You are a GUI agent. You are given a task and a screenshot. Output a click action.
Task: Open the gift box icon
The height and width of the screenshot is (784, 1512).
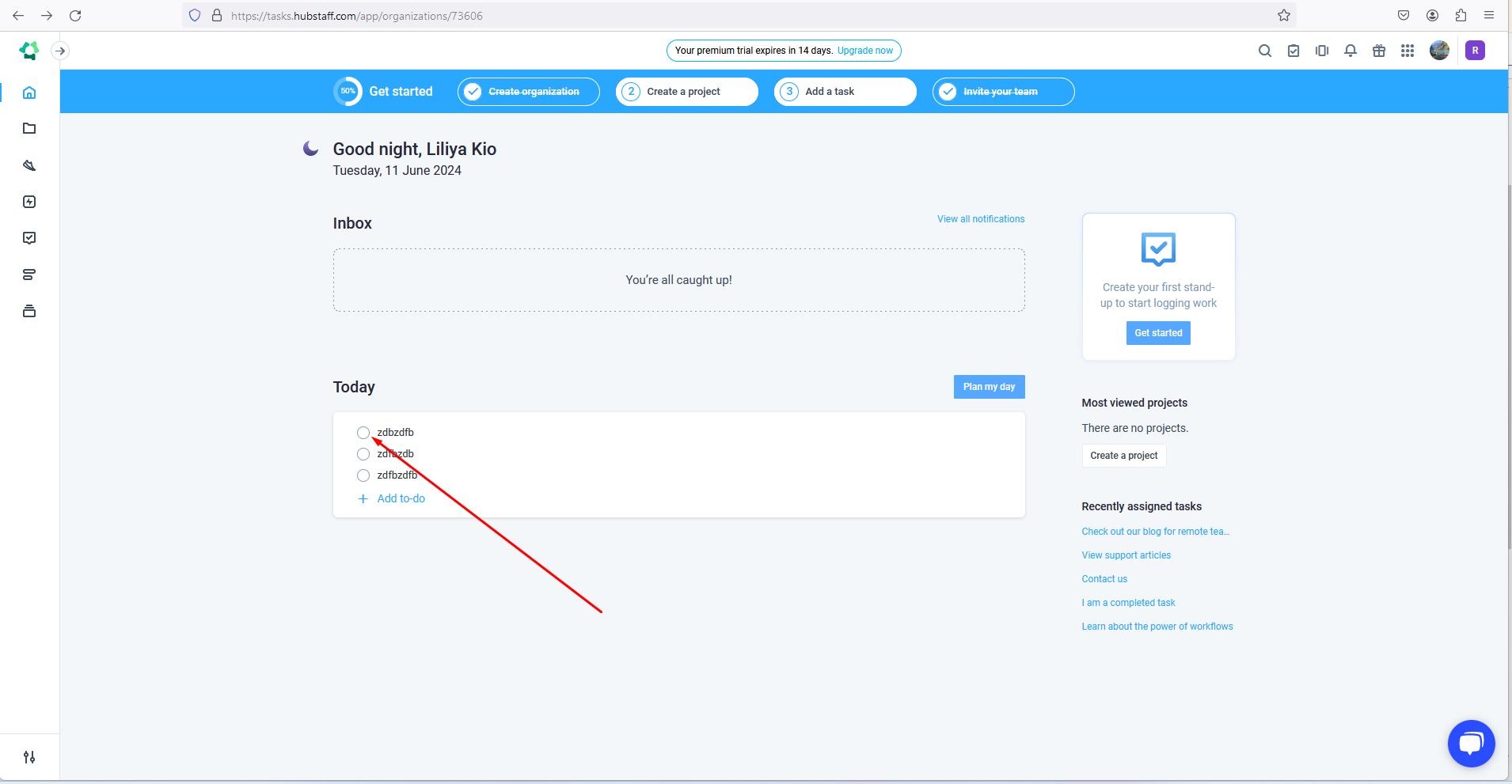1379,51
